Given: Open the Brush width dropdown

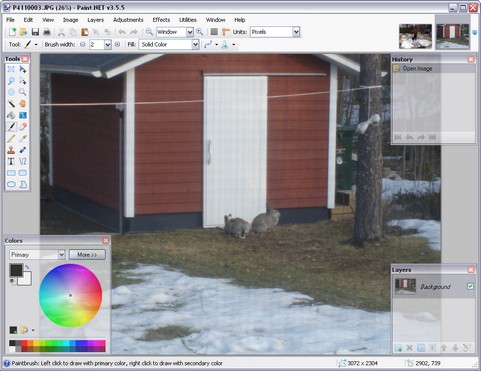Looking at the screenshot, I should [107, 45].
